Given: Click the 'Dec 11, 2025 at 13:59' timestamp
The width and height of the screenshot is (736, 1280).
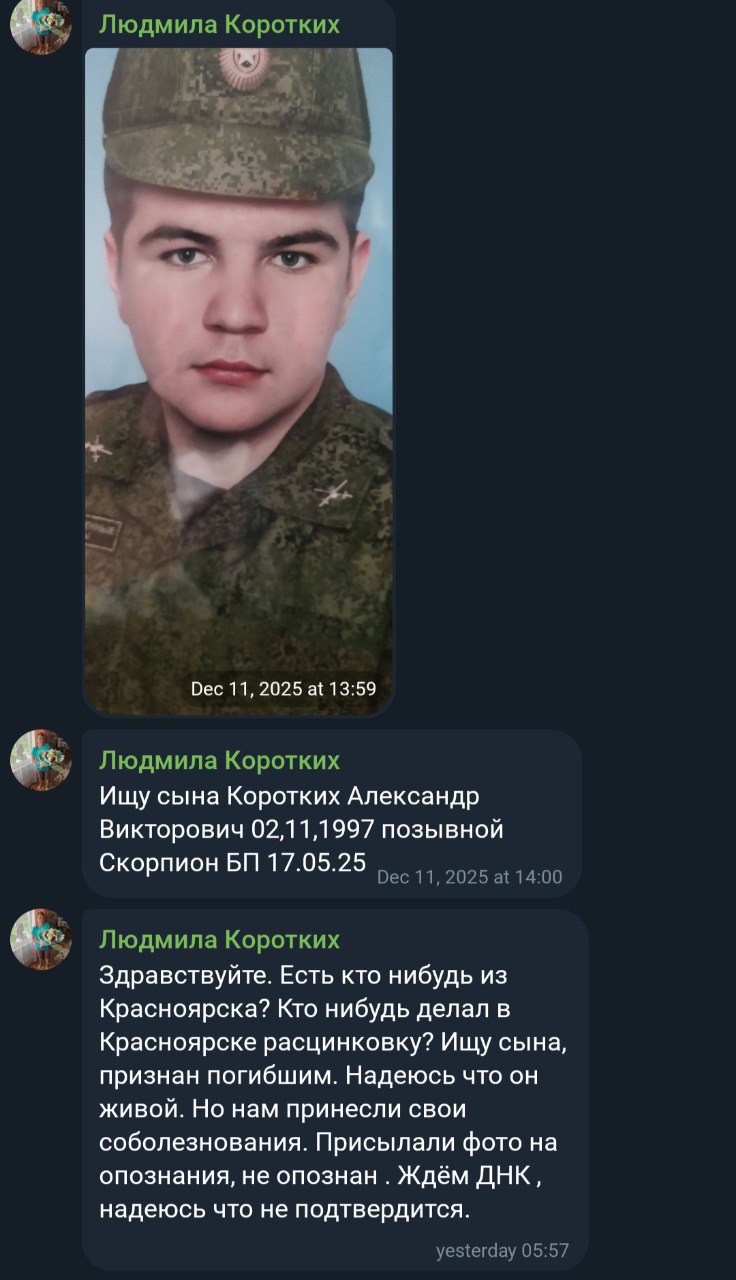Looking at the screenshot, I should (x=283, y=688).
